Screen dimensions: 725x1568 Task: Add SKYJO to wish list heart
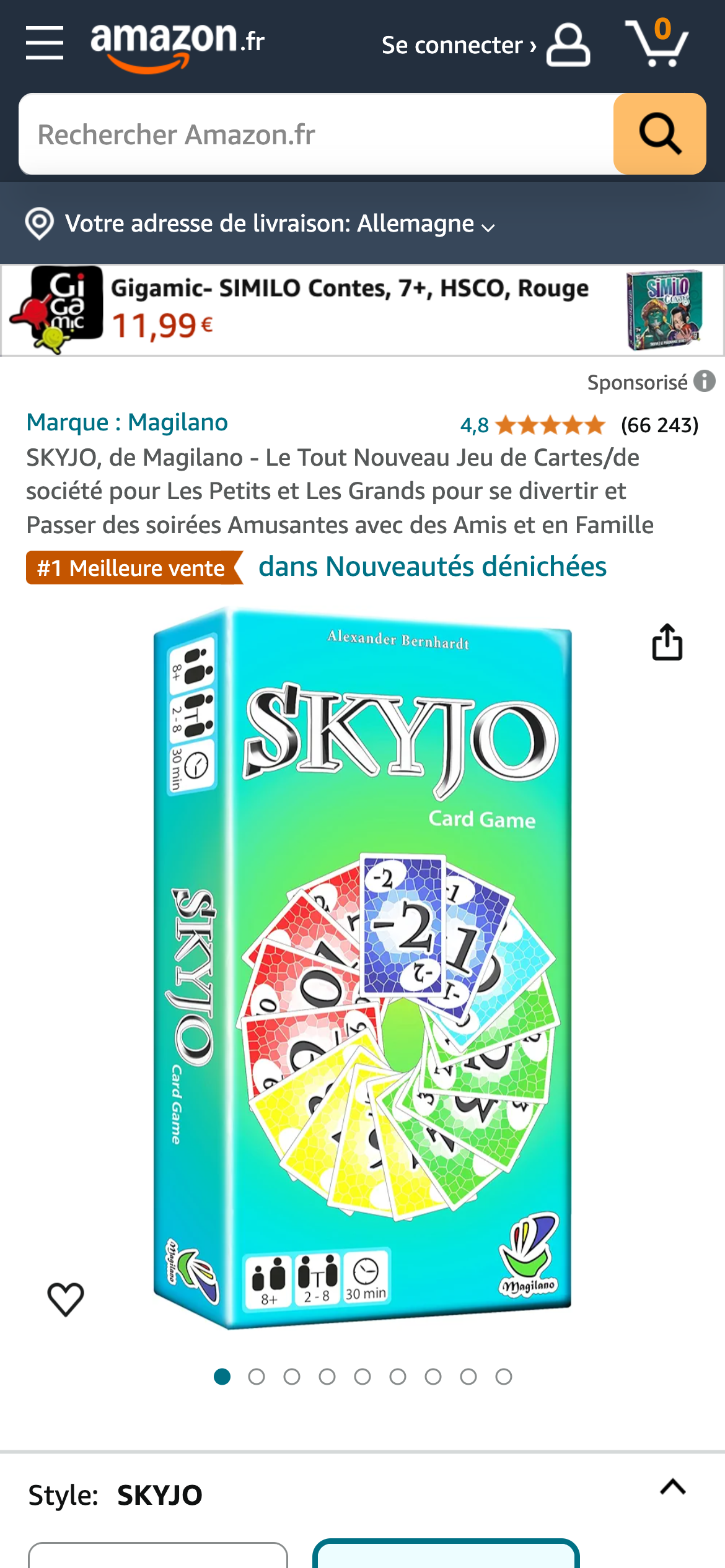[66, 1299]
